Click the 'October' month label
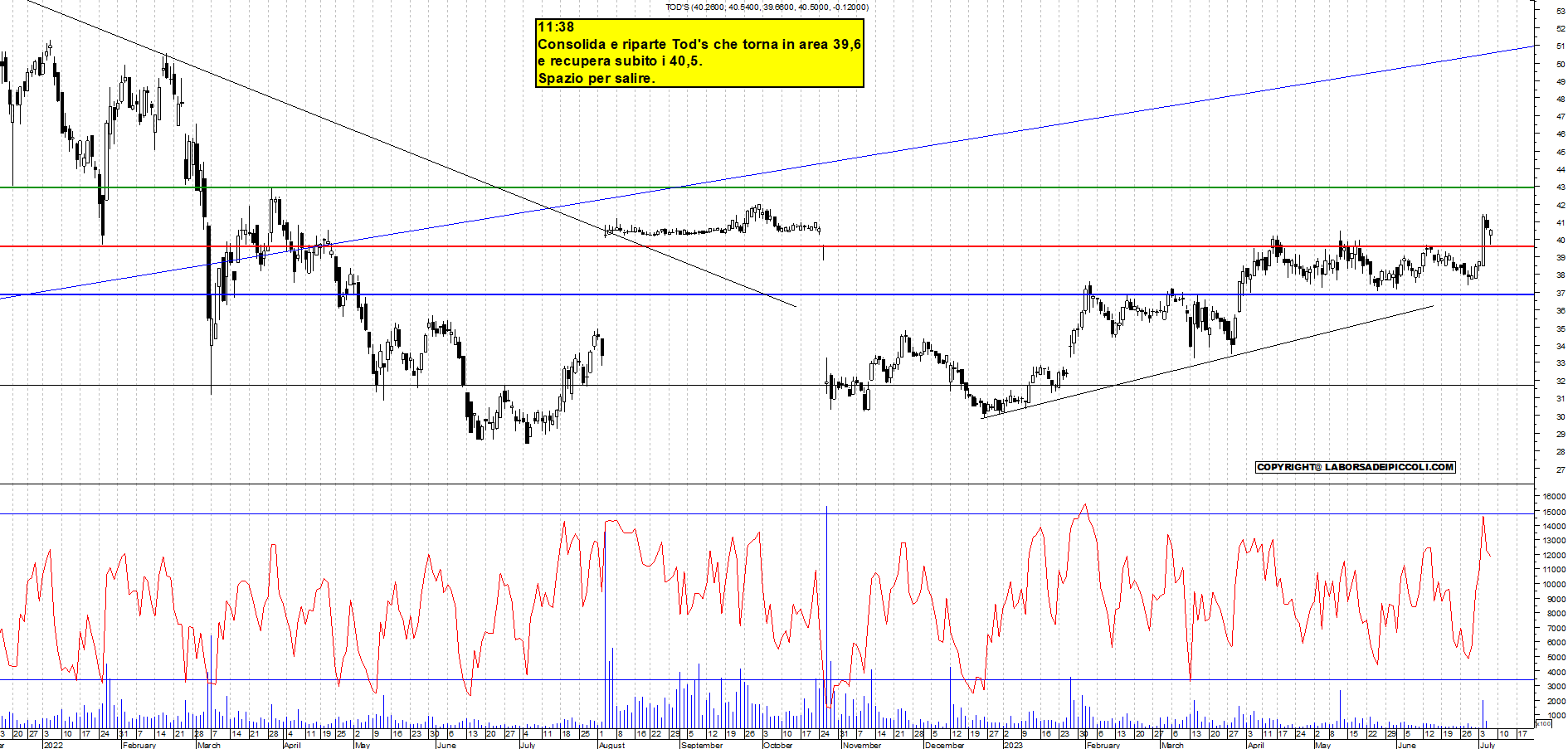The image size is (1568, 749). pyautogui.click(x=778, y=745)
